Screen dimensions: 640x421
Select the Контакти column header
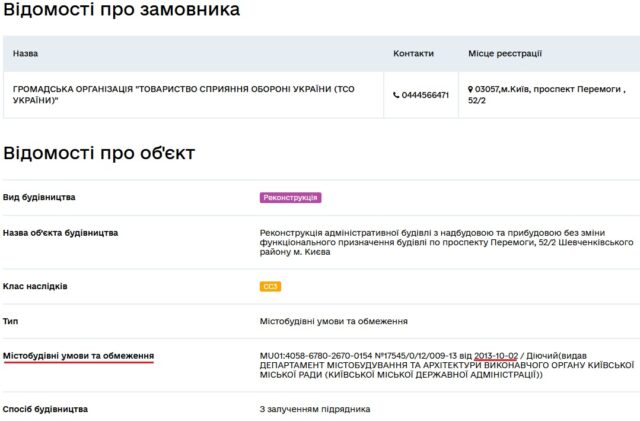click(413, 53)
